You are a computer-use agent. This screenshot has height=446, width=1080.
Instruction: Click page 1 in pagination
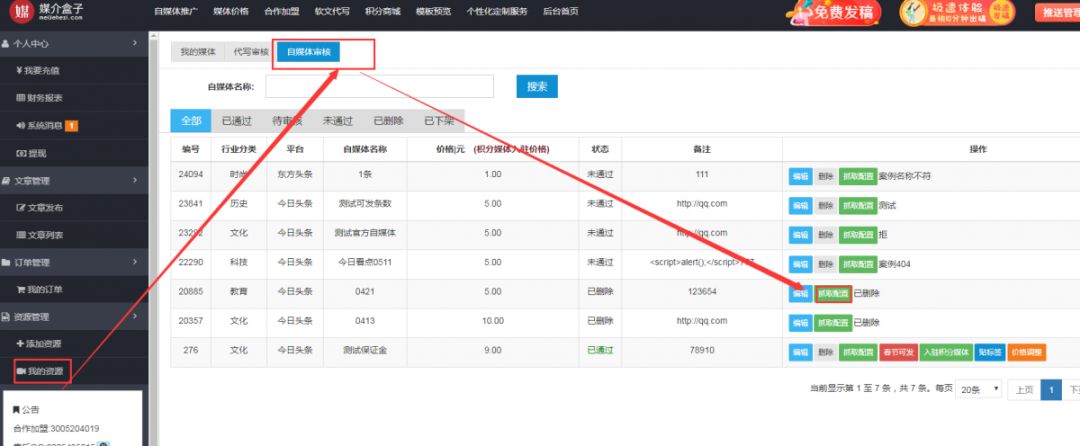point(1050,390)
